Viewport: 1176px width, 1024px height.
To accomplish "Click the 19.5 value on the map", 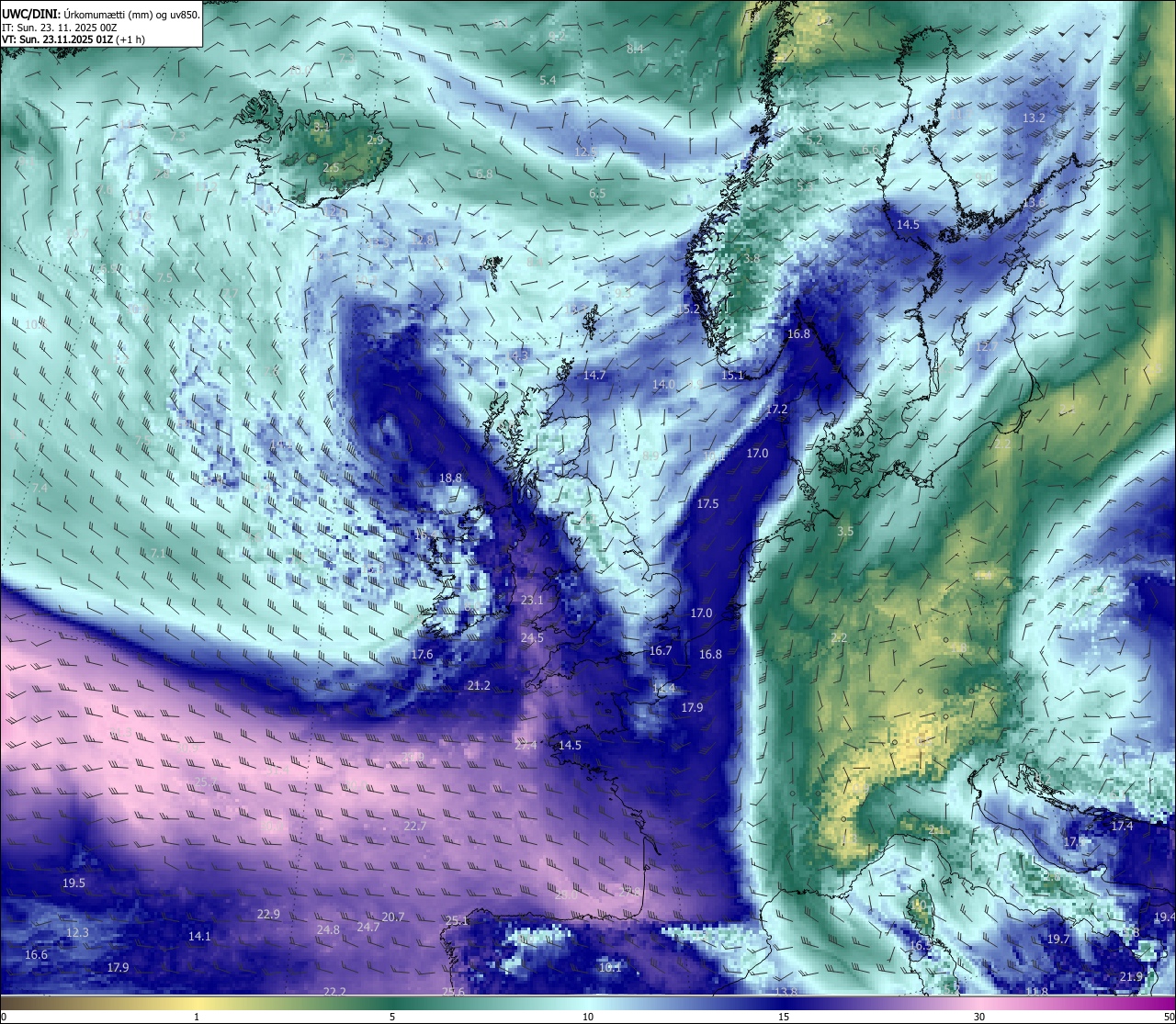I will click(73, 883).
